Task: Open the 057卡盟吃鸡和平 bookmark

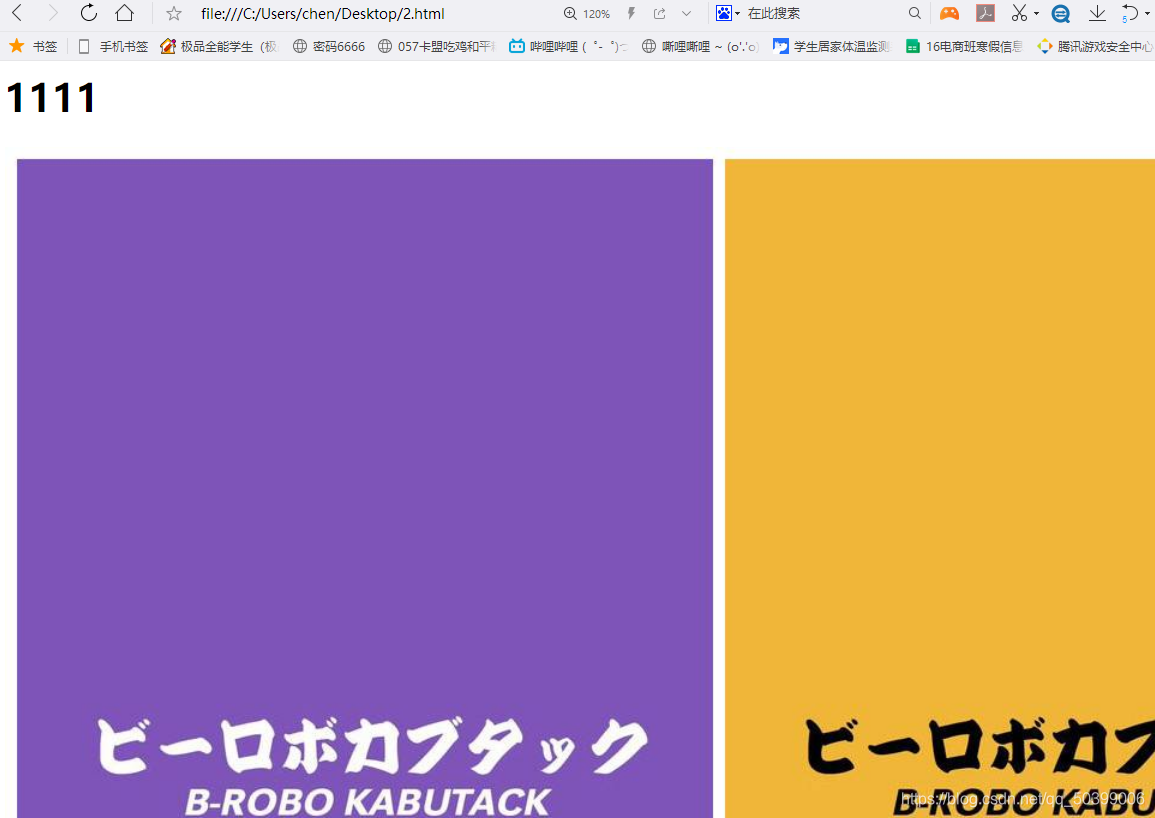Action: pos(436,46)
